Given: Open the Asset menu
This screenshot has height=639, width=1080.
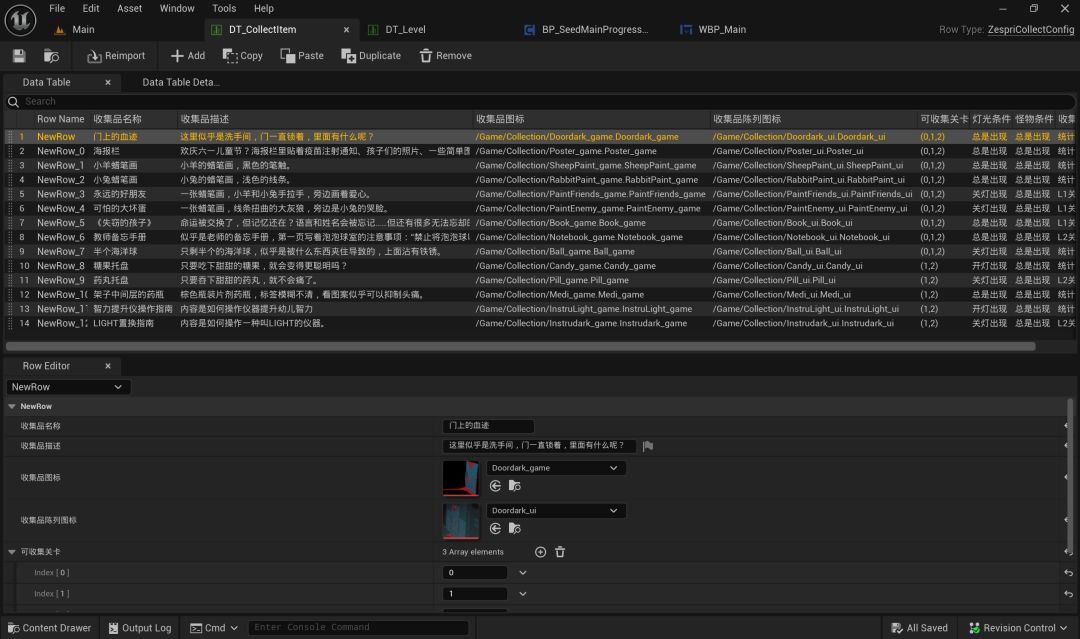Looking at the screenshot, I should [x=129, y=8].
